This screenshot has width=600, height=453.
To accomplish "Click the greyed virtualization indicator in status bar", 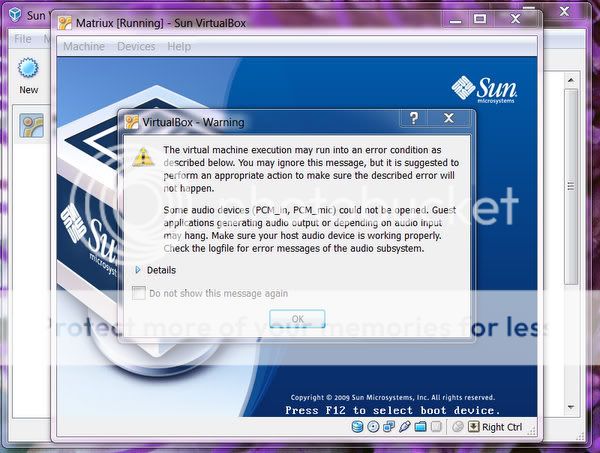I will tap(436, 427).
